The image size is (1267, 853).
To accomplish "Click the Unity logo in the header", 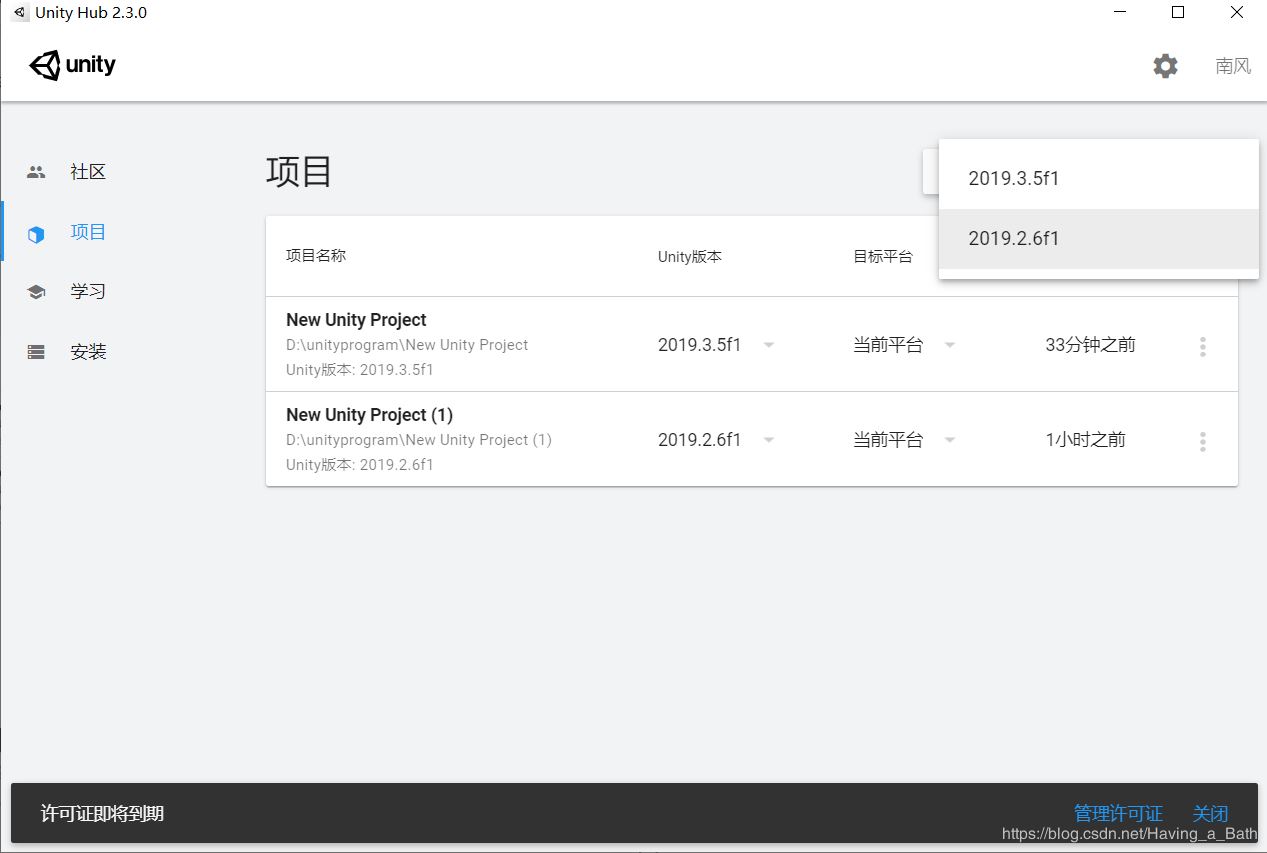I will click(x=72, y=66).
